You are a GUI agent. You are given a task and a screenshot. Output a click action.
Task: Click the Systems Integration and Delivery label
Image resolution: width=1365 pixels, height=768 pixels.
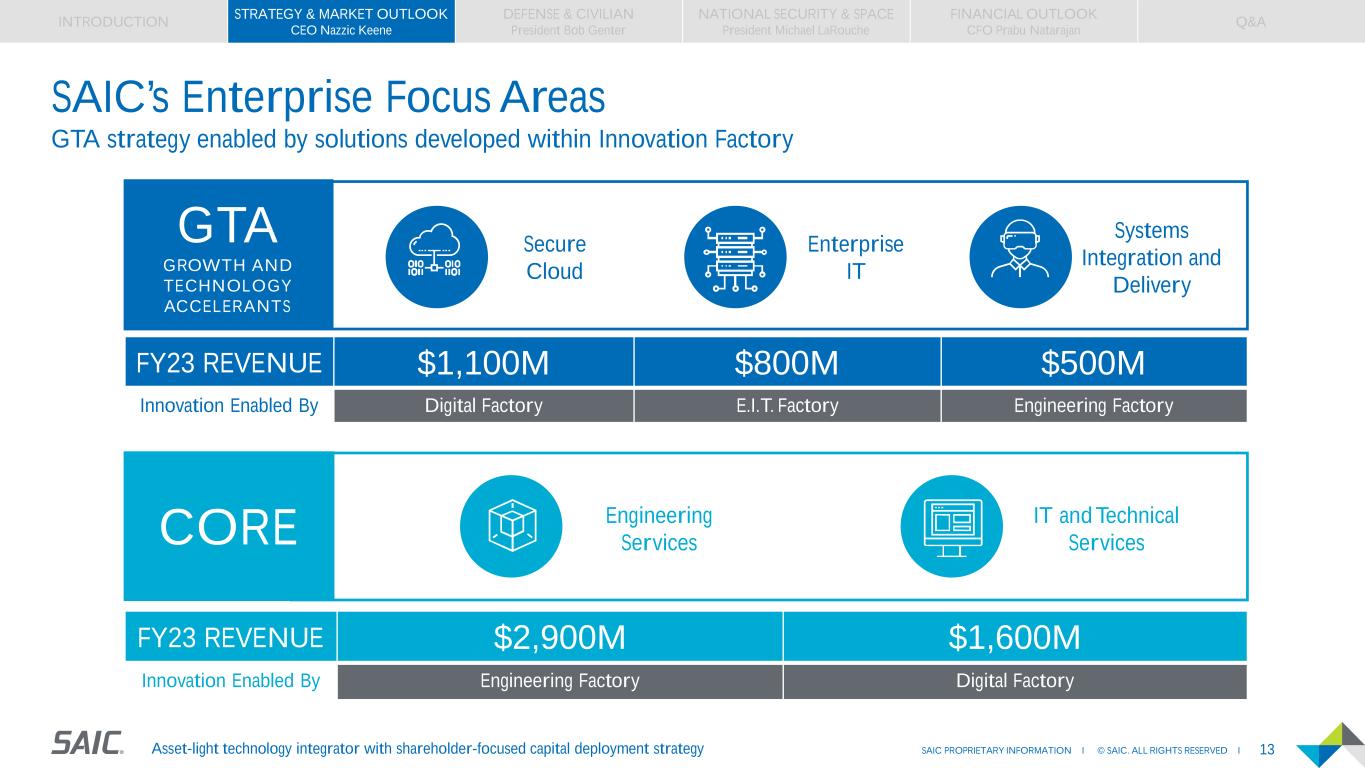click(1151, 258)
